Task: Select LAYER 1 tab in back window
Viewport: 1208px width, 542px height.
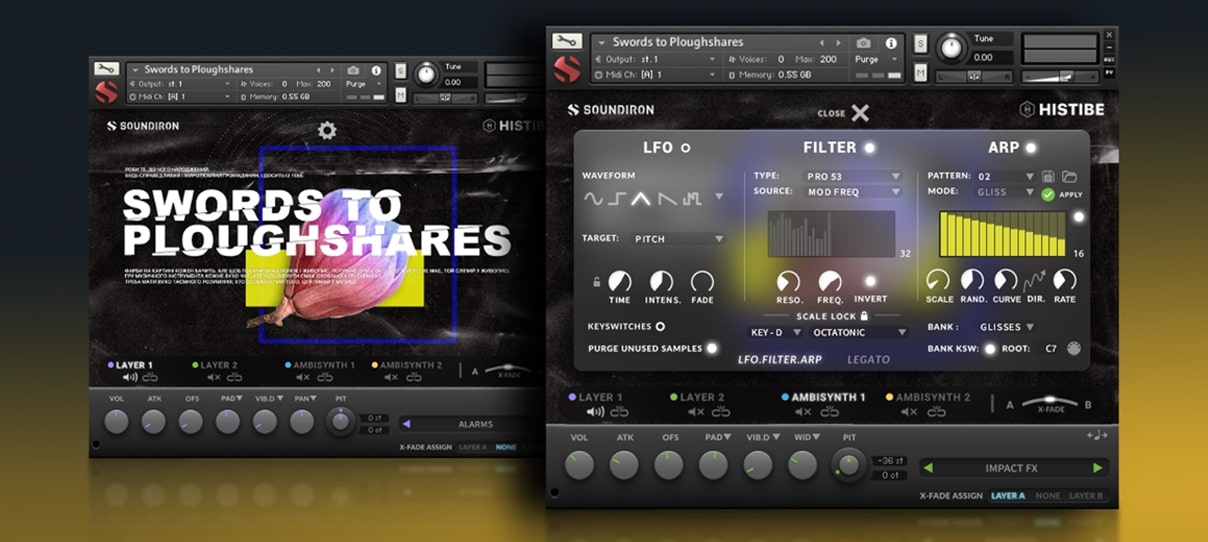Action: (129, 366)
